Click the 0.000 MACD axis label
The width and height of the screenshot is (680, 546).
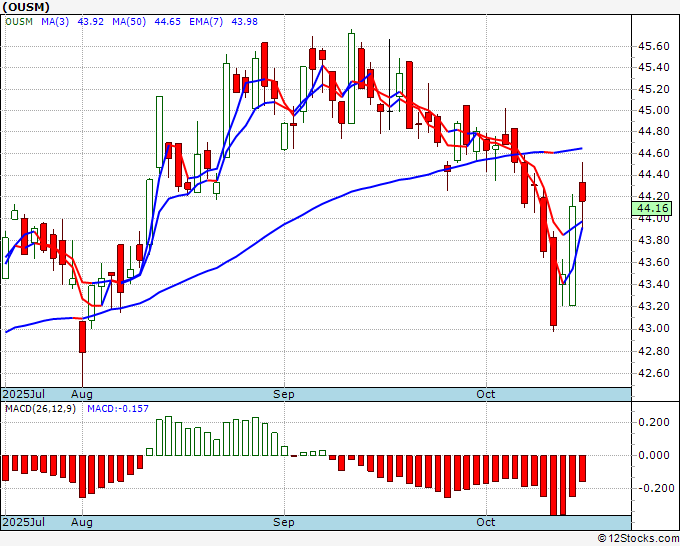654,455
